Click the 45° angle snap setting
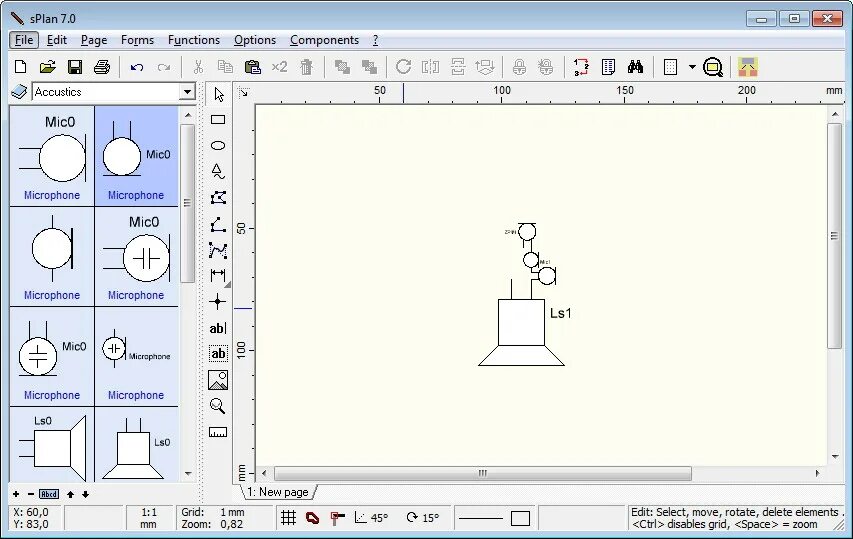 point(371,518)
